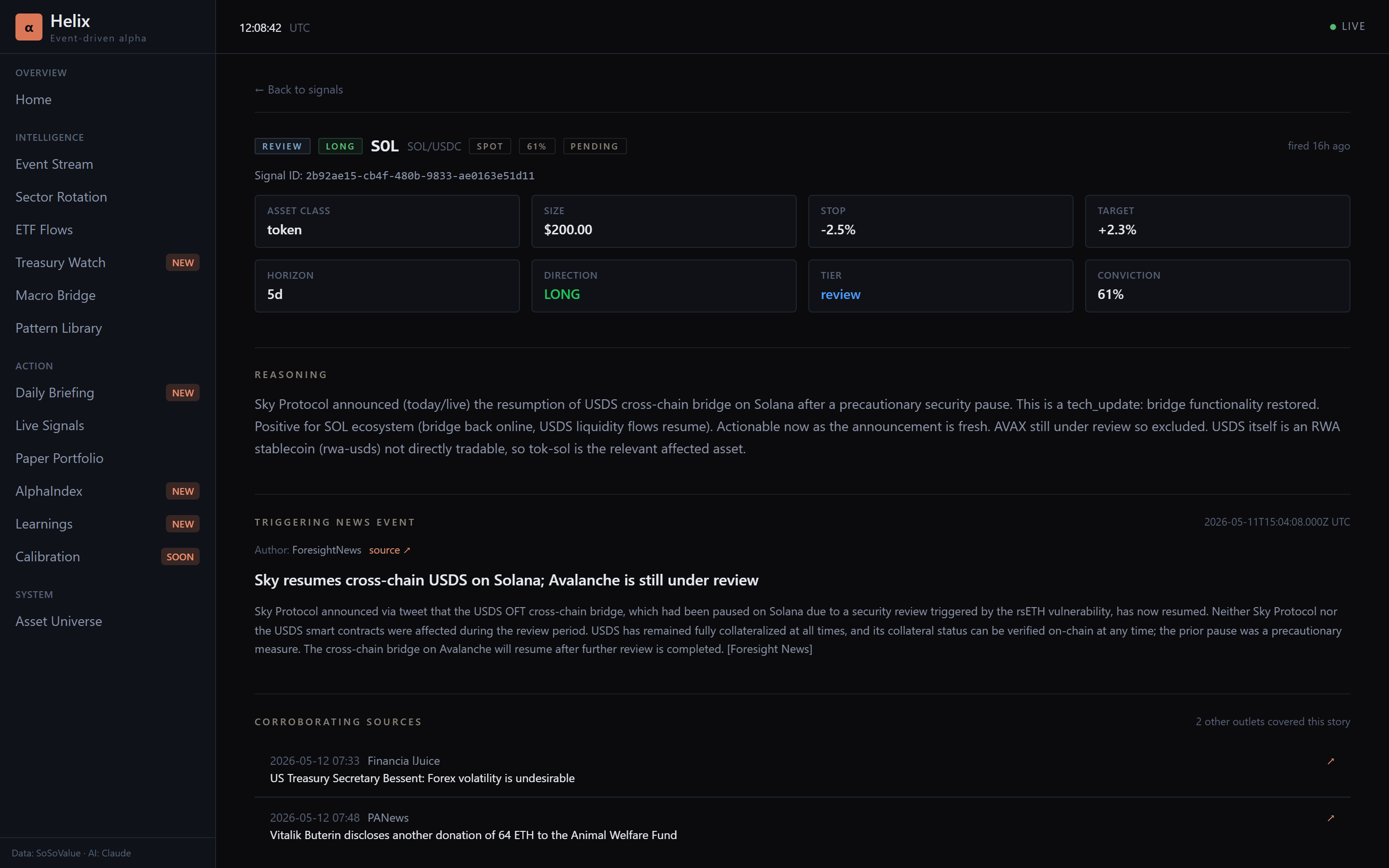Open the Bessent forex volatility story

coord(422,778)
